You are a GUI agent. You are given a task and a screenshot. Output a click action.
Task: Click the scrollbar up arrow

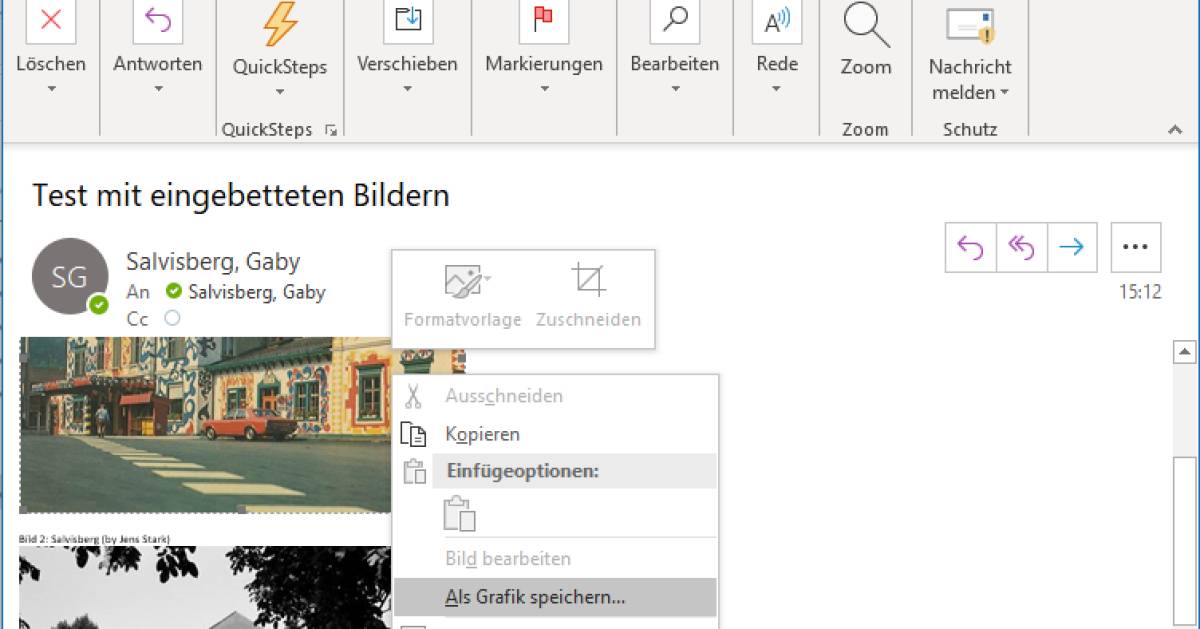[x=1185, y=351]
